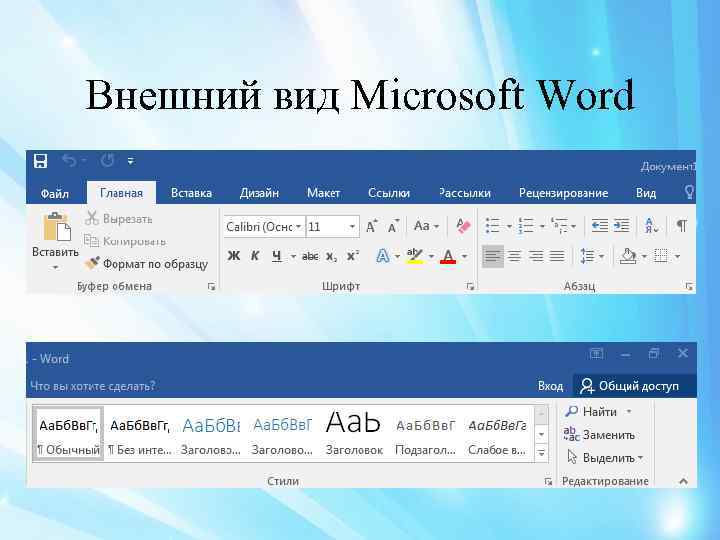Click the Вход sign-in link
Screen dimensions: 720x540
[x=551, y=386]
